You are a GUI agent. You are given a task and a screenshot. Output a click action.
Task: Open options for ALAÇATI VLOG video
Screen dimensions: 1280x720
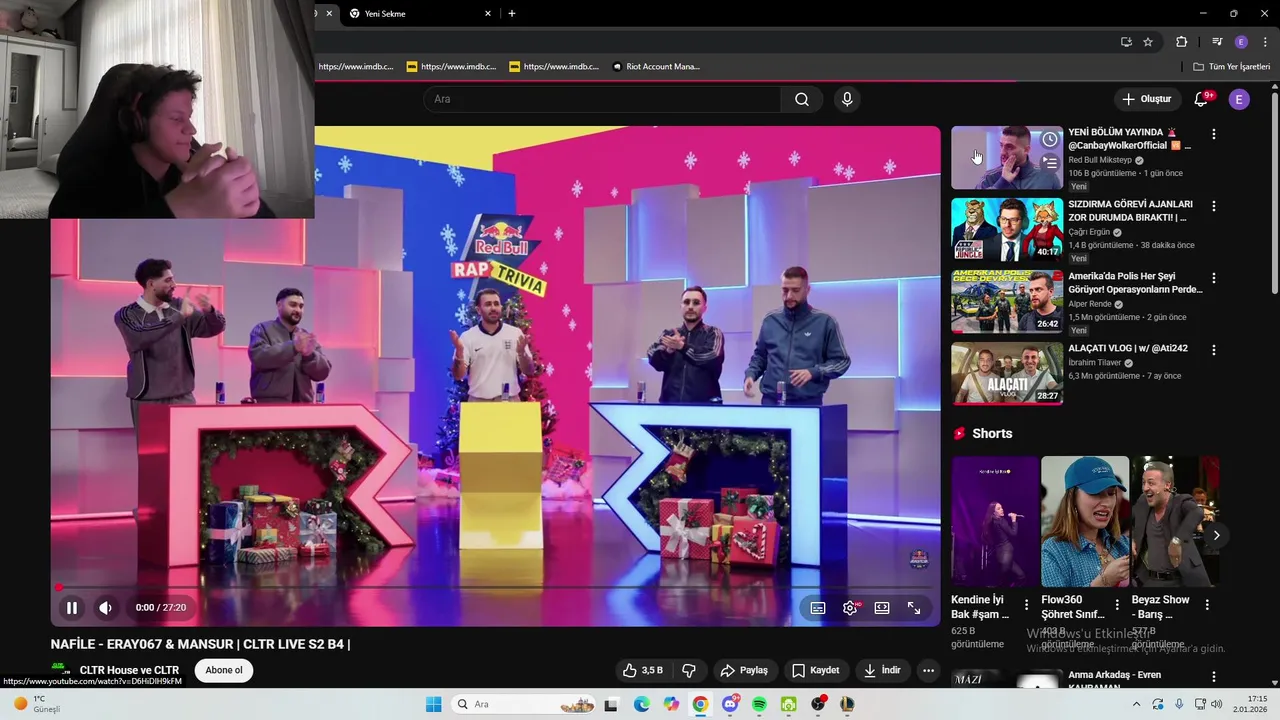[1214, 350]
